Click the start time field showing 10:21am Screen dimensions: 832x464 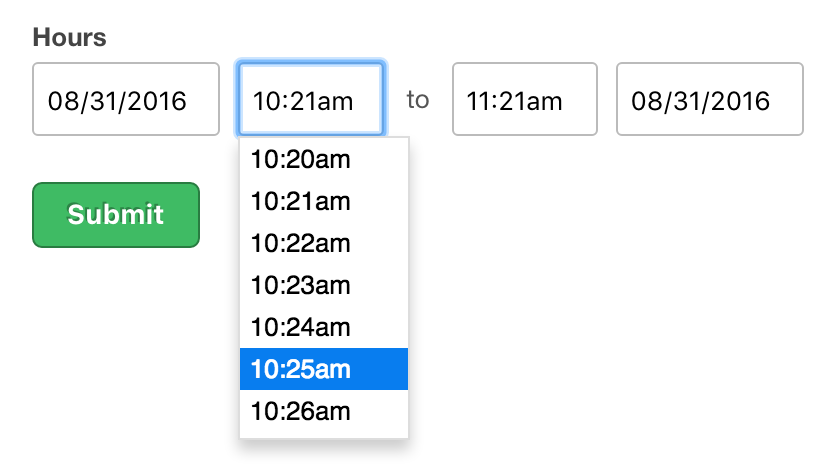point(310,100)
